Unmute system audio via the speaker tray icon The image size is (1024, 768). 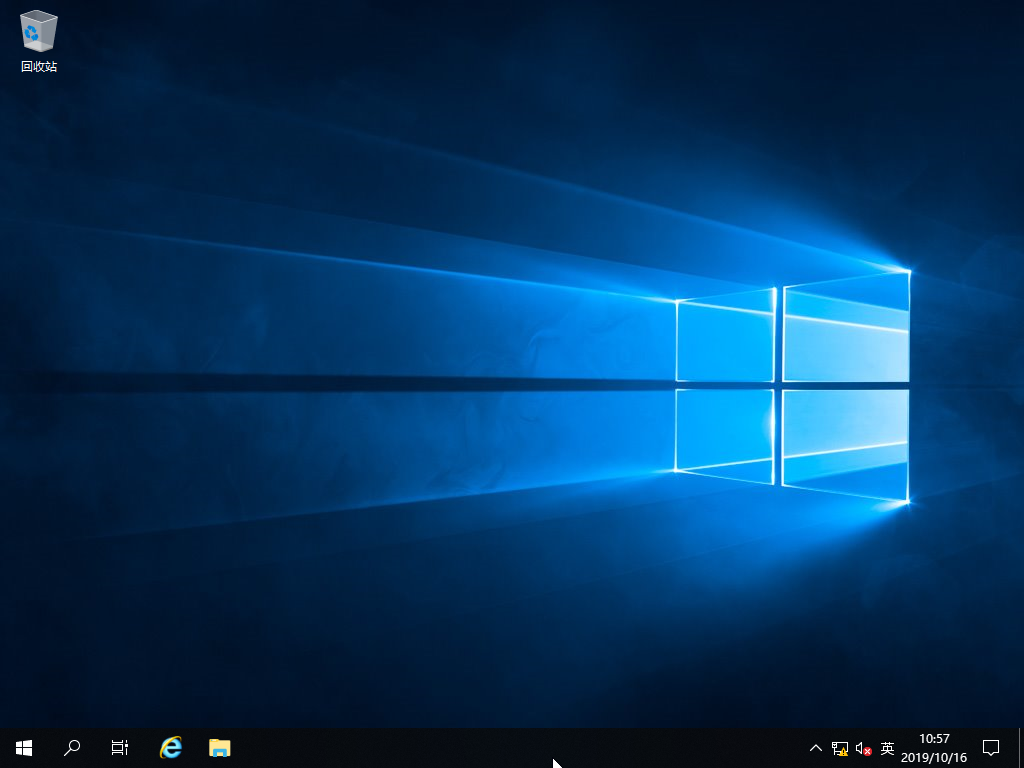862,747
